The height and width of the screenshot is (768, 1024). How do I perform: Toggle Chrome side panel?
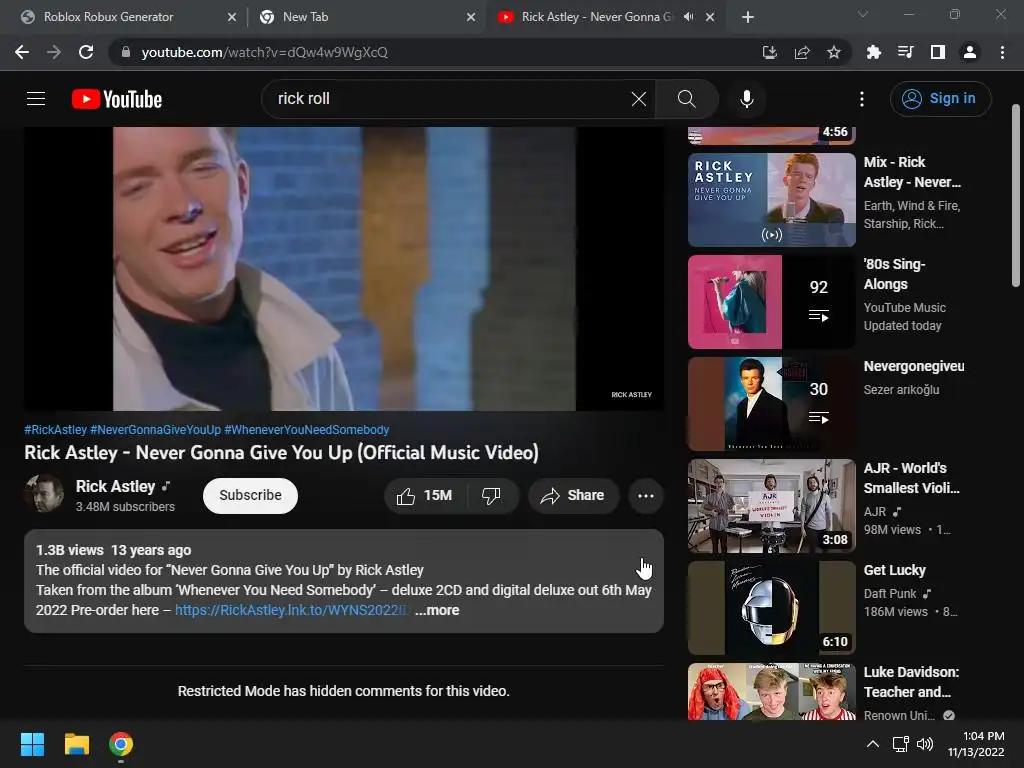[938, 52]
